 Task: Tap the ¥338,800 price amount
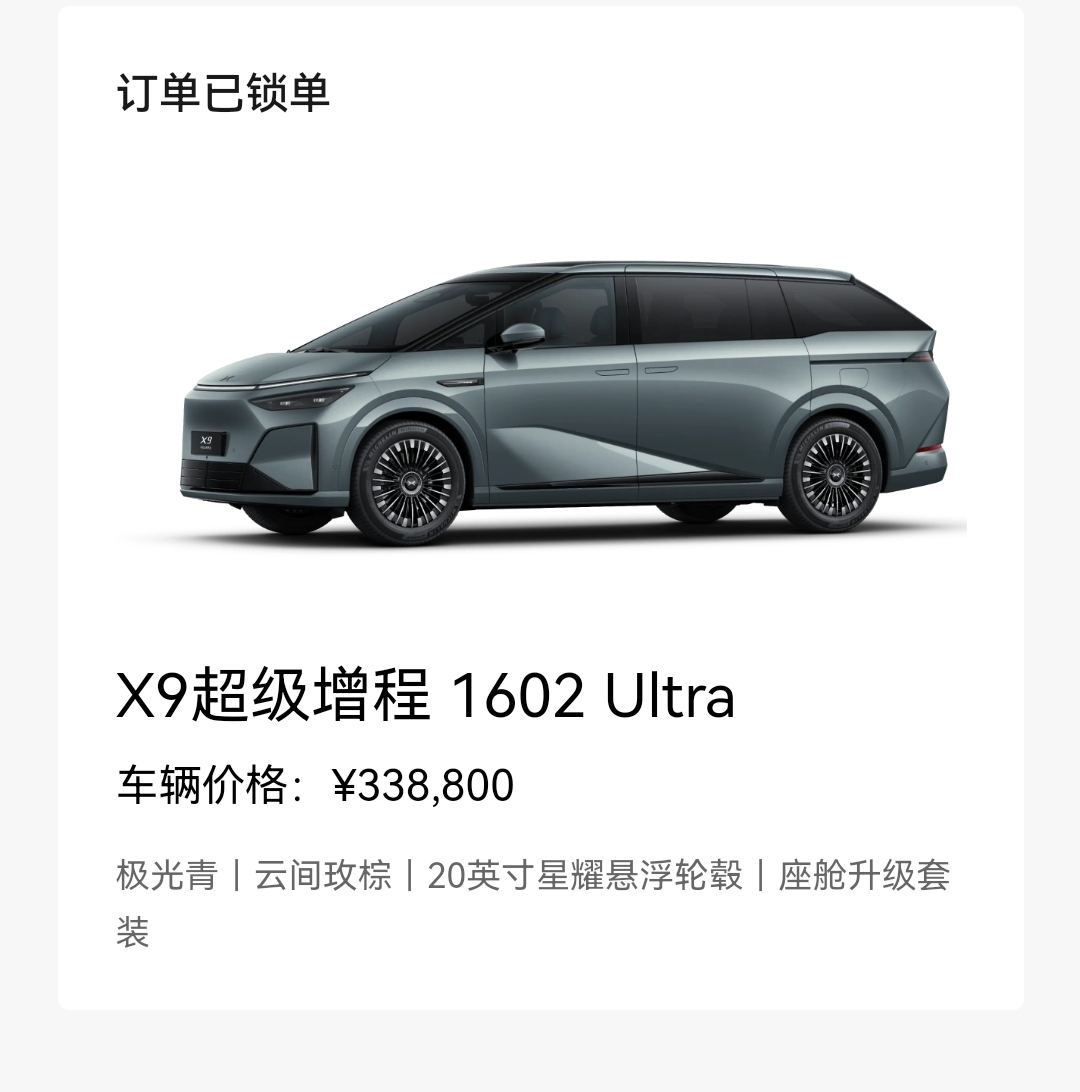click(x=423, y=785)
